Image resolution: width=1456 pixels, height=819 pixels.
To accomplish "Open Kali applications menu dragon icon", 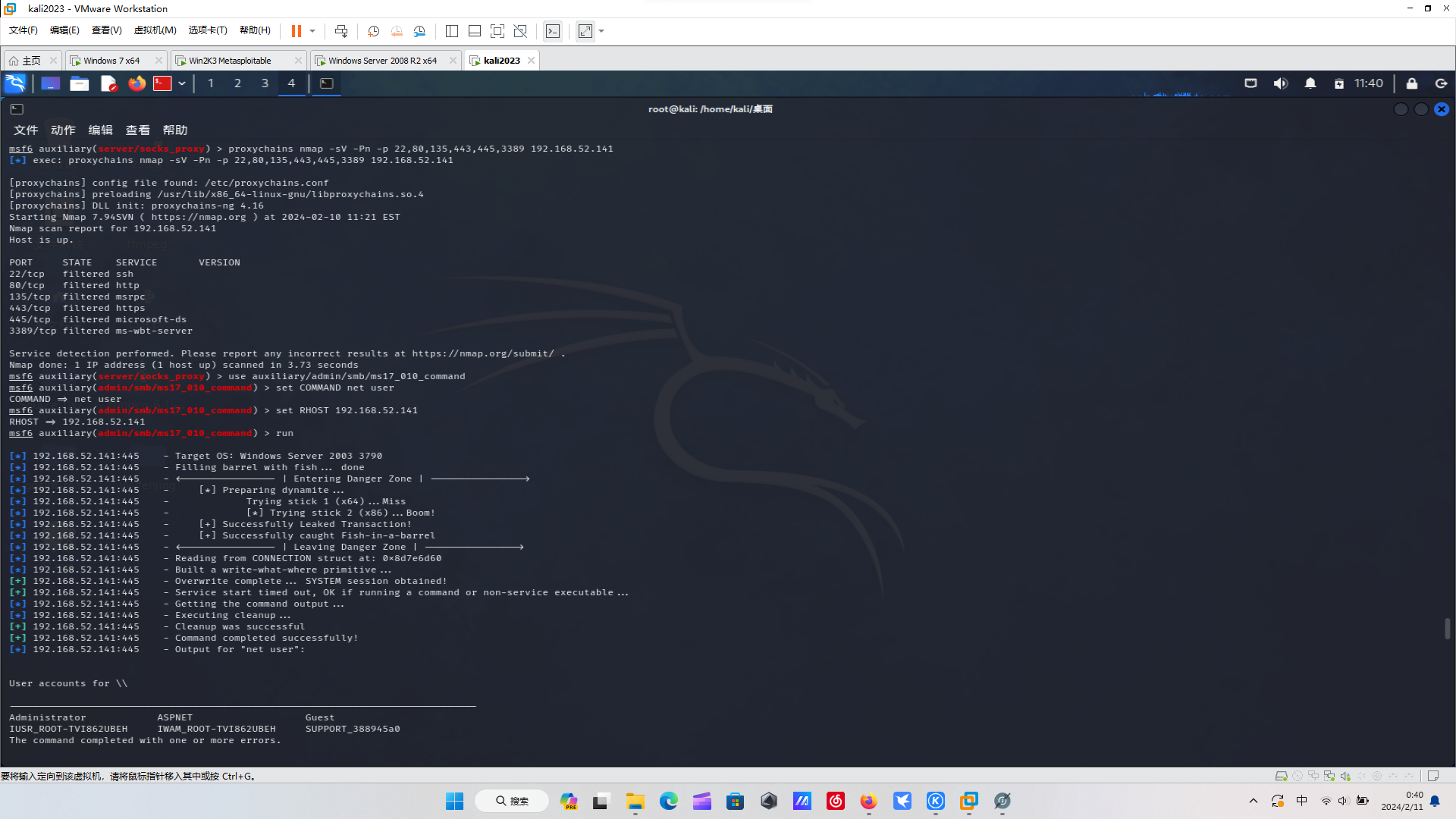I will pos(15,83).
